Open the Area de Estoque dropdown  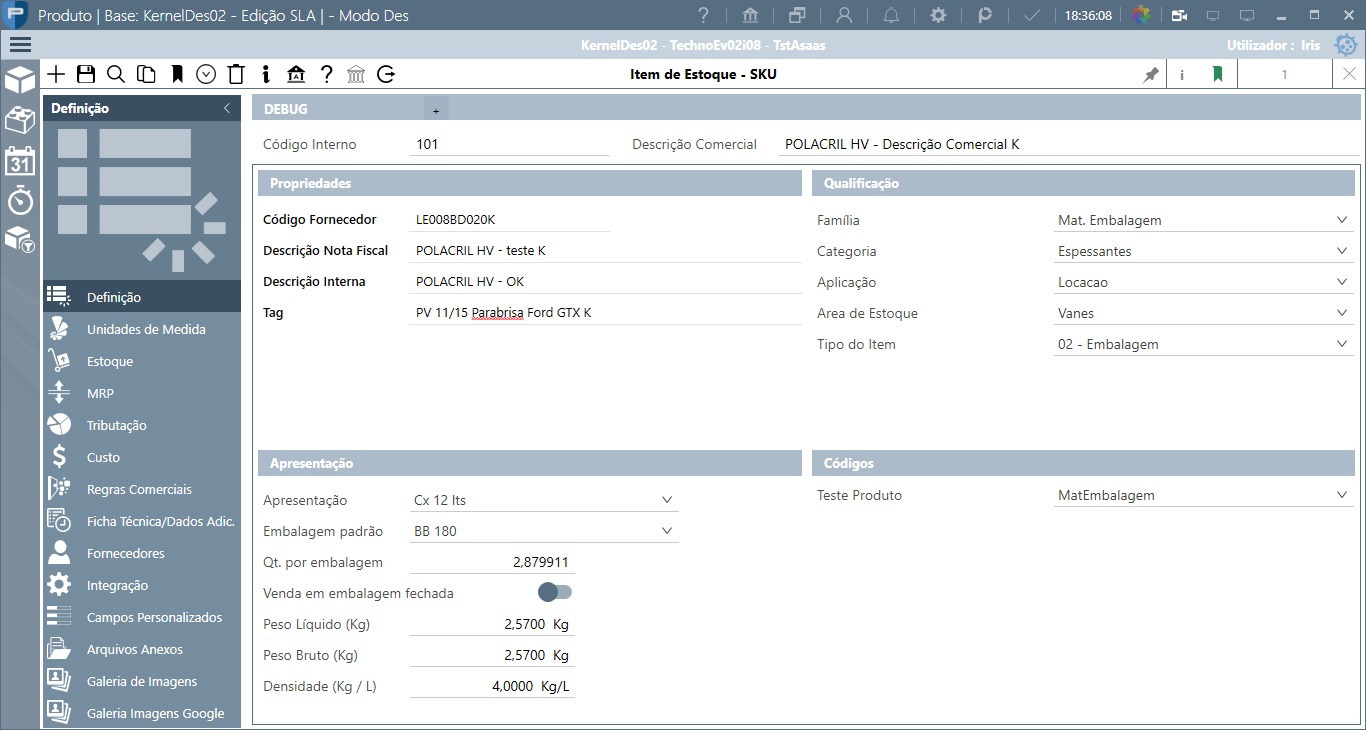tap(1342, 313)
